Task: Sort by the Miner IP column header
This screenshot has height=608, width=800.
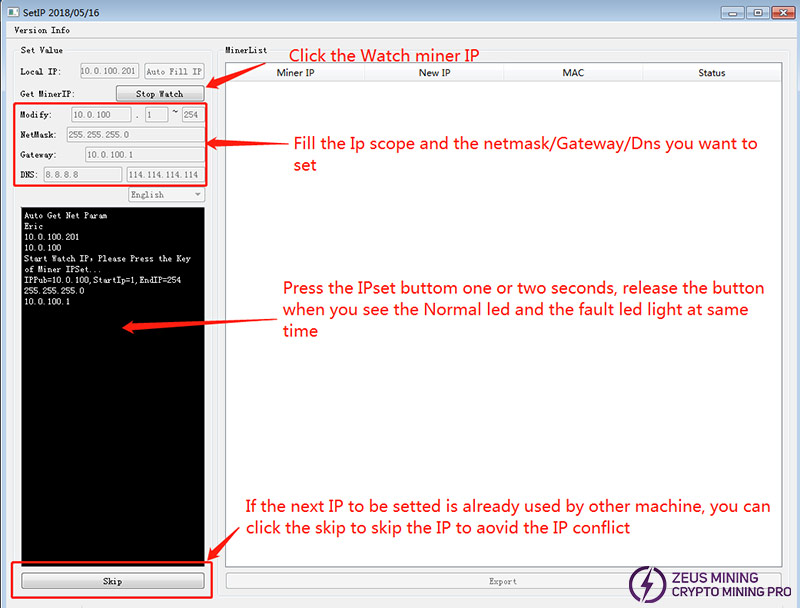Action: click(295, 73)
